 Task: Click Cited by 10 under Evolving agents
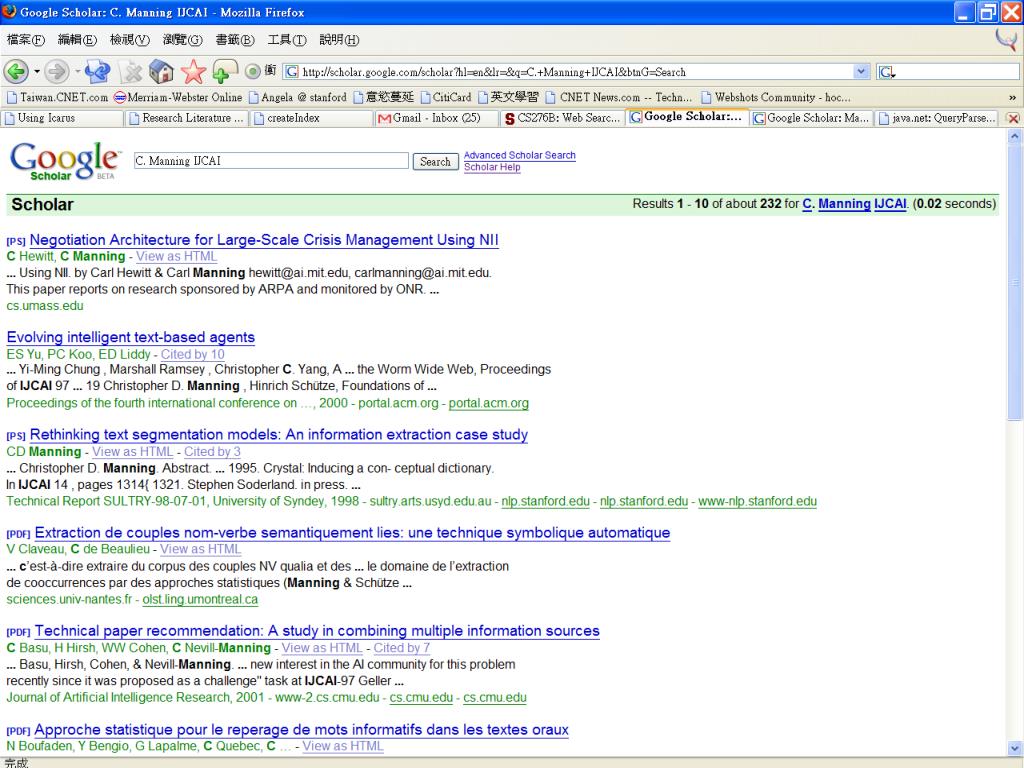tap(193, 354)
